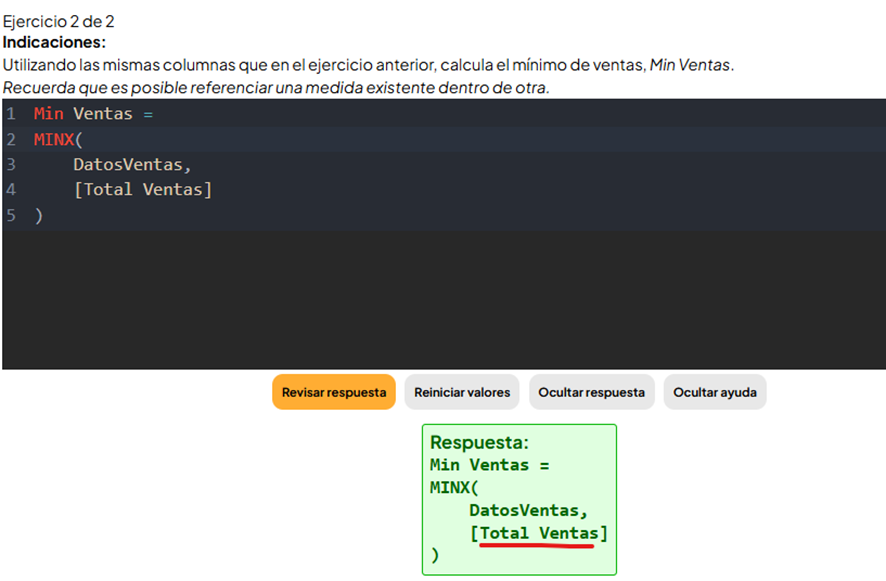Click [Total Ventas] in the code editor
This screenshot has height=581, width=886.
pos(142,189)
